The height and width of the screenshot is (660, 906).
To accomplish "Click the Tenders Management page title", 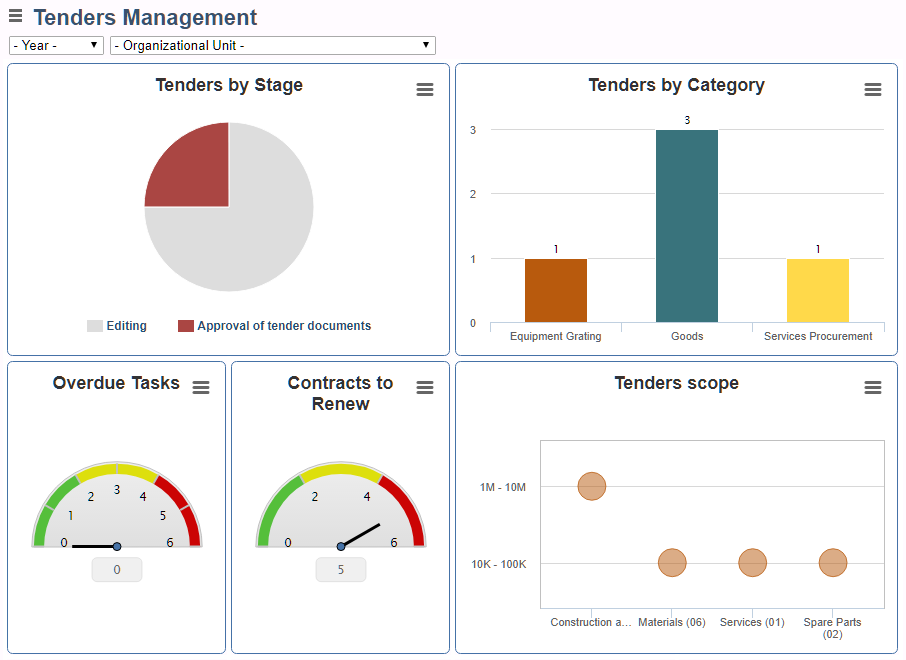I will (x=145, y=17).
